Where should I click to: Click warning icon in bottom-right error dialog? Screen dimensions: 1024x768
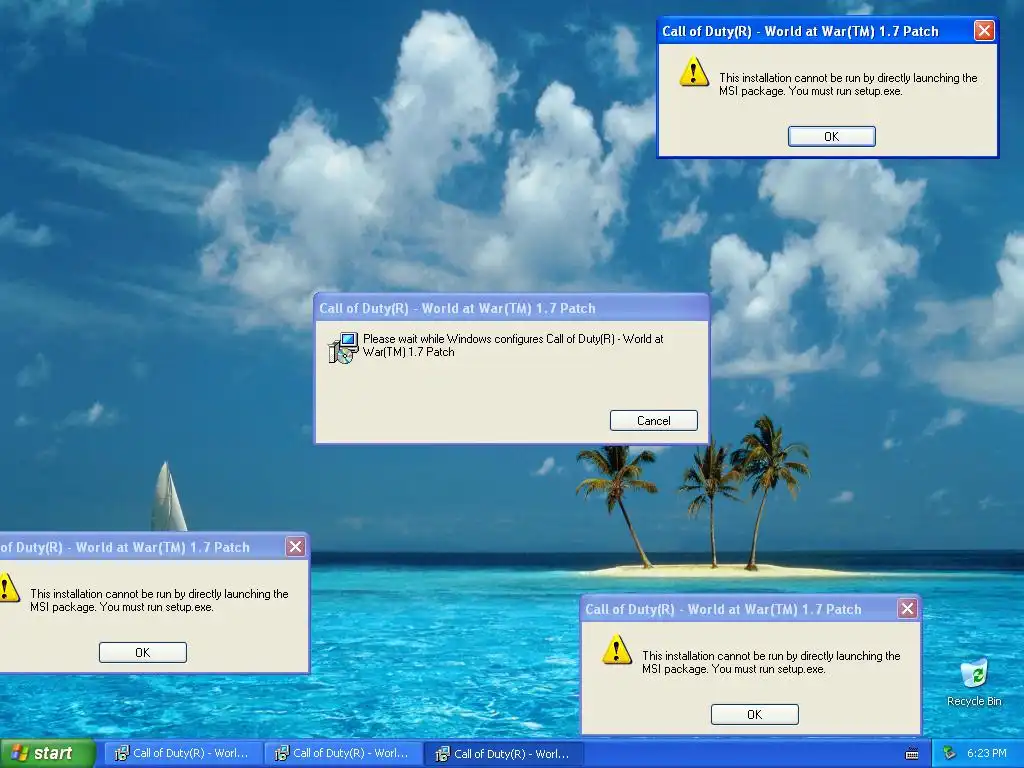coord(616,650)
